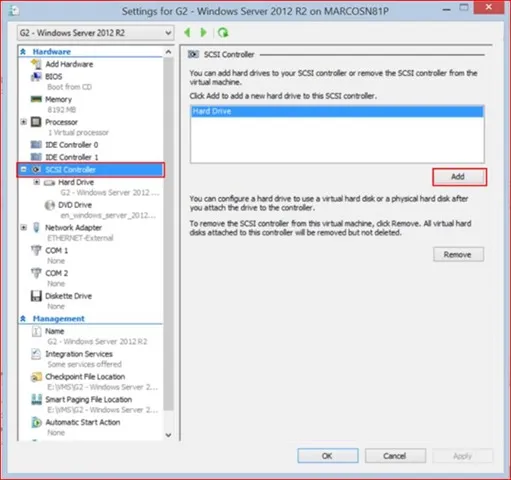This screenshot has width=511, height=480.
Task: Click the Integration Services icon
Action: (x=36, y=354)
